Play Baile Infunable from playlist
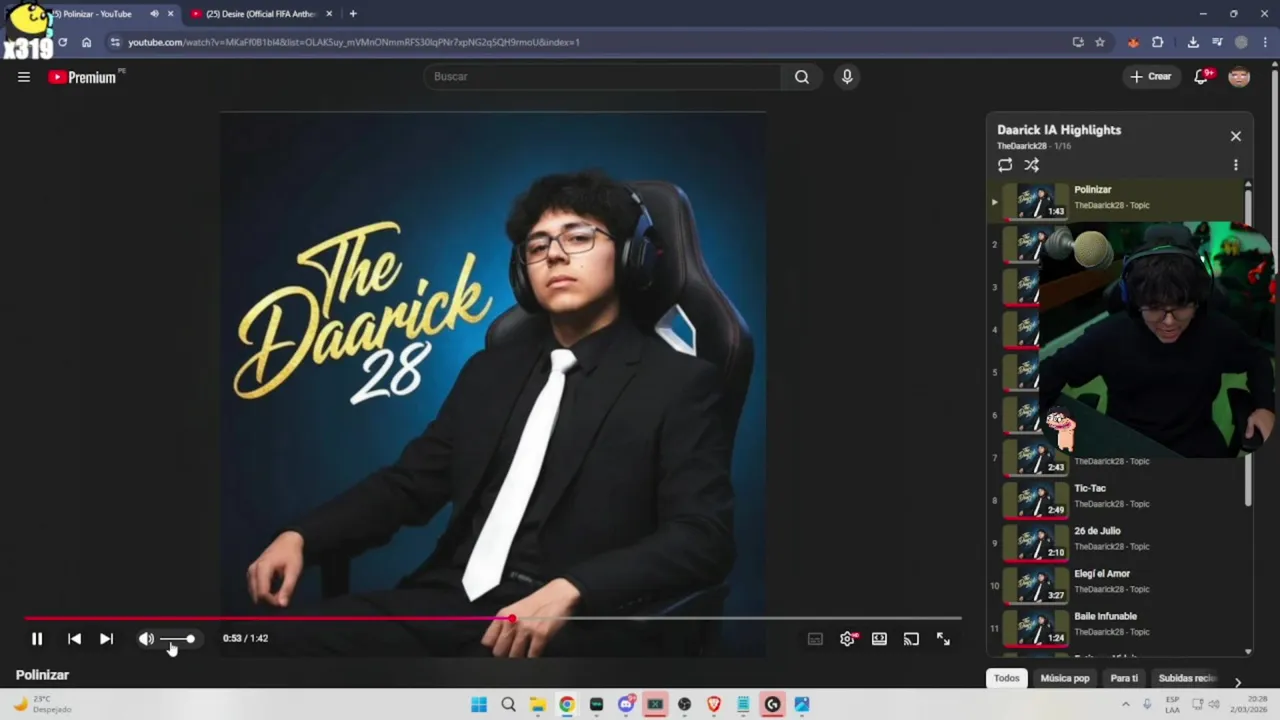The width and height of the screenshot is (1280, 720). [1114, 629]
